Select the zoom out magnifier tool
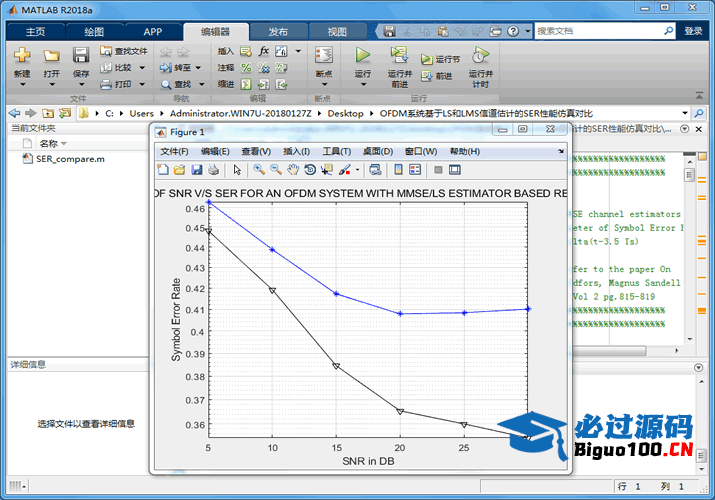 point(276,170)
